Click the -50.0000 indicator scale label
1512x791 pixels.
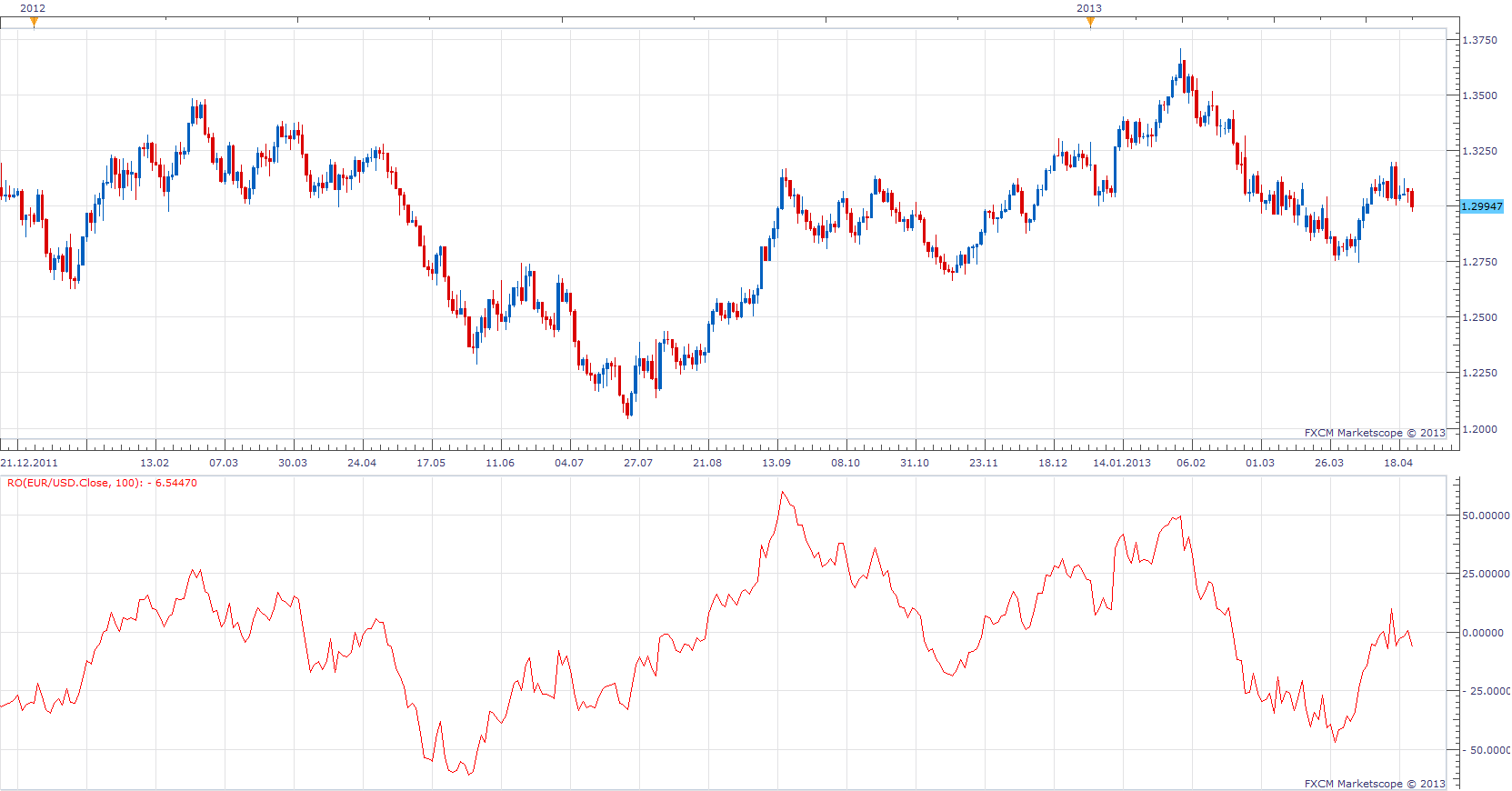point(1488,750)
